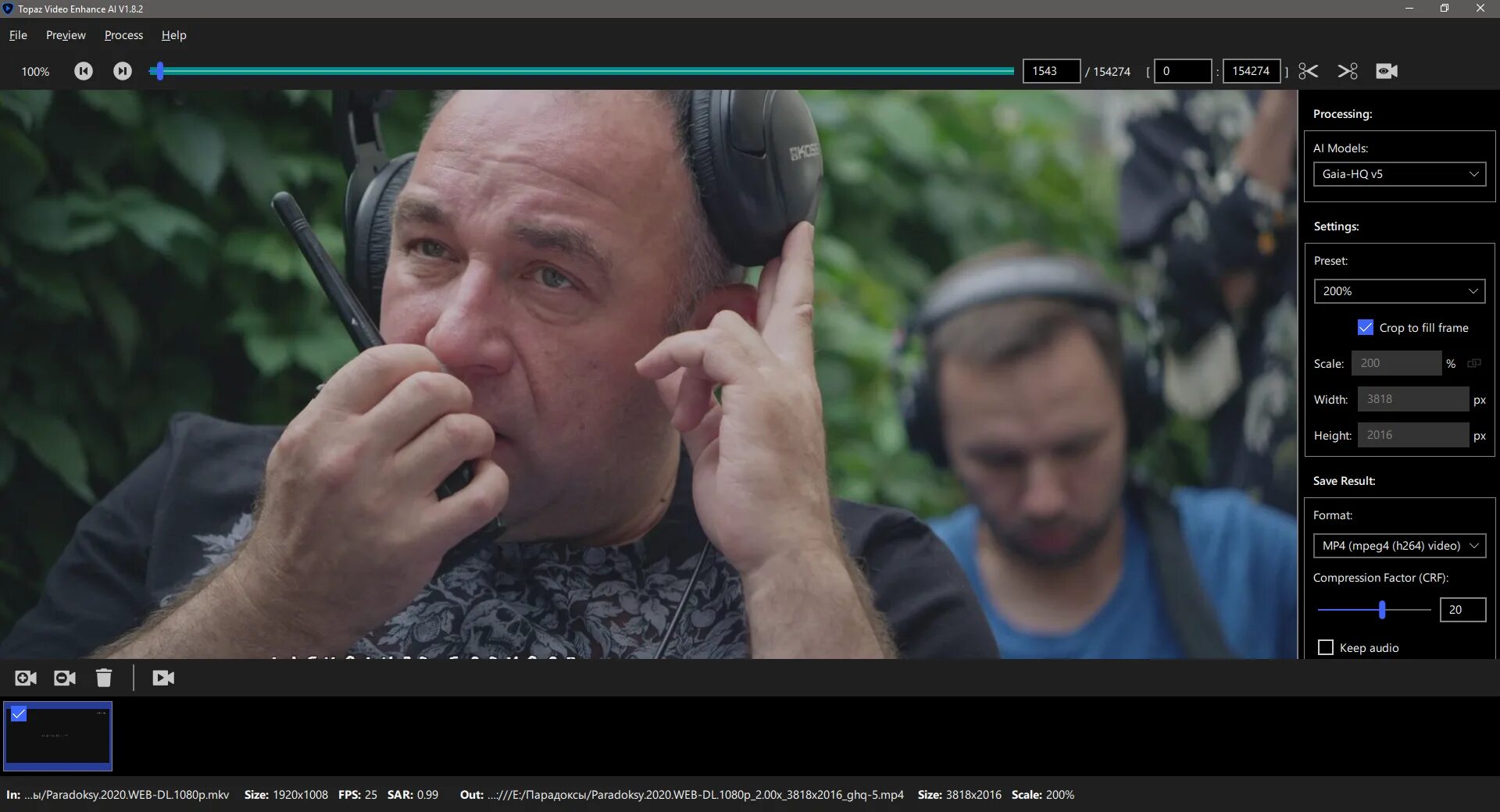Viewport: 1500px width, 812px height.
Task: Click the Scale percentage field
Action: pyautogui.click(x=1396, y=363)
